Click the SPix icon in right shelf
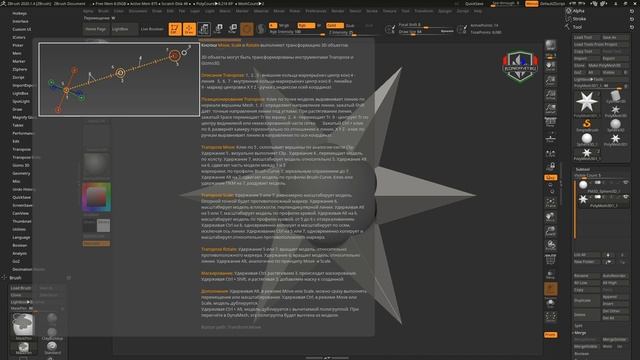Image resolution: width=640 pixels, height=360 pixels. coord(551,56)
